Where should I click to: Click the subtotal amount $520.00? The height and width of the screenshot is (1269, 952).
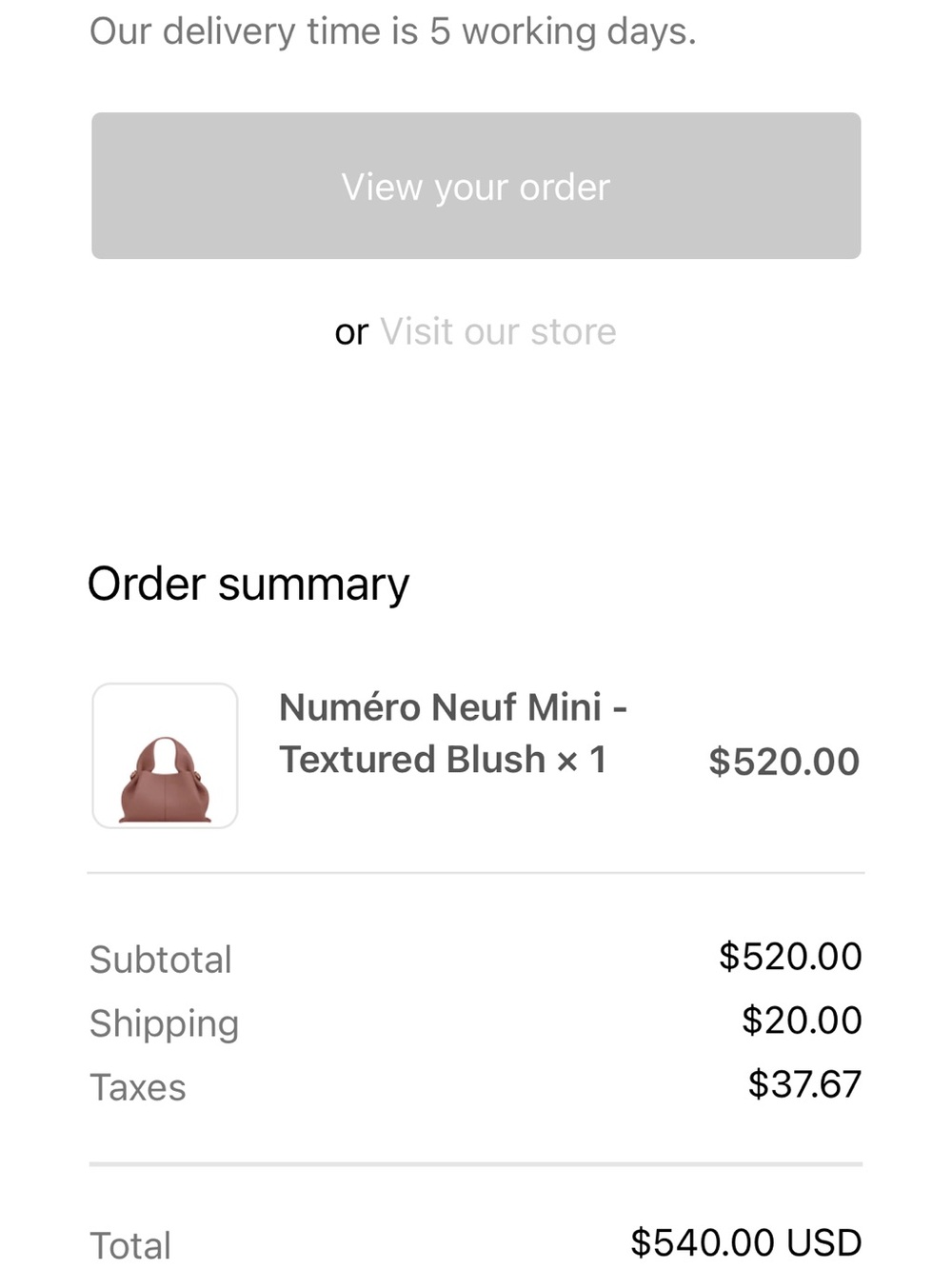pos(790,957)
